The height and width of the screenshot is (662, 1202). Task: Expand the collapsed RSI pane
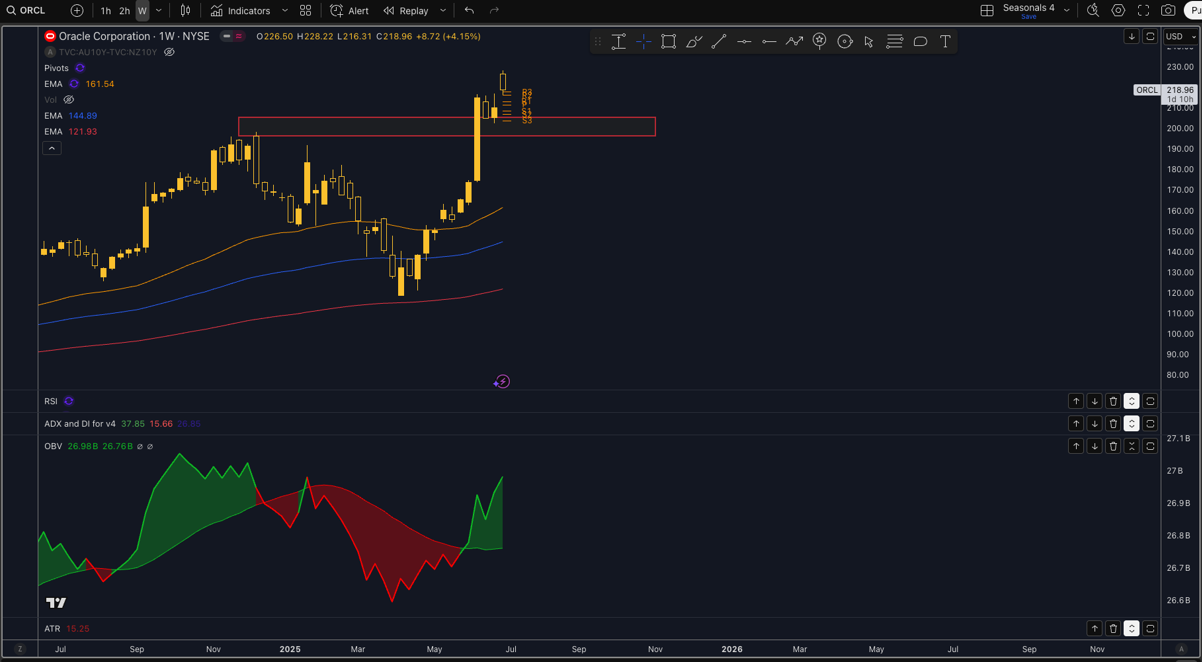pyautogui.click(x=1131, y=401)
